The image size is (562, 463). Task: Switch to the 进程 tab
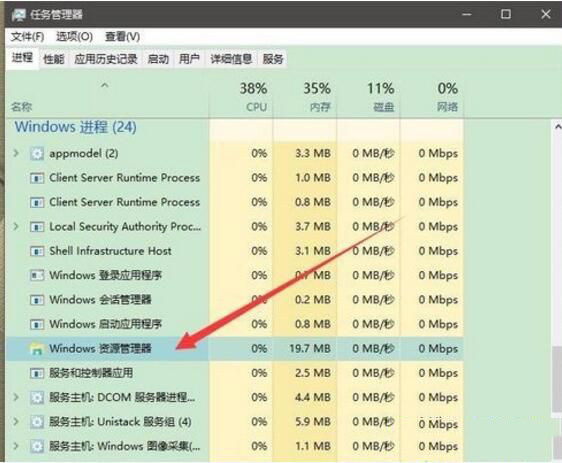22,58
